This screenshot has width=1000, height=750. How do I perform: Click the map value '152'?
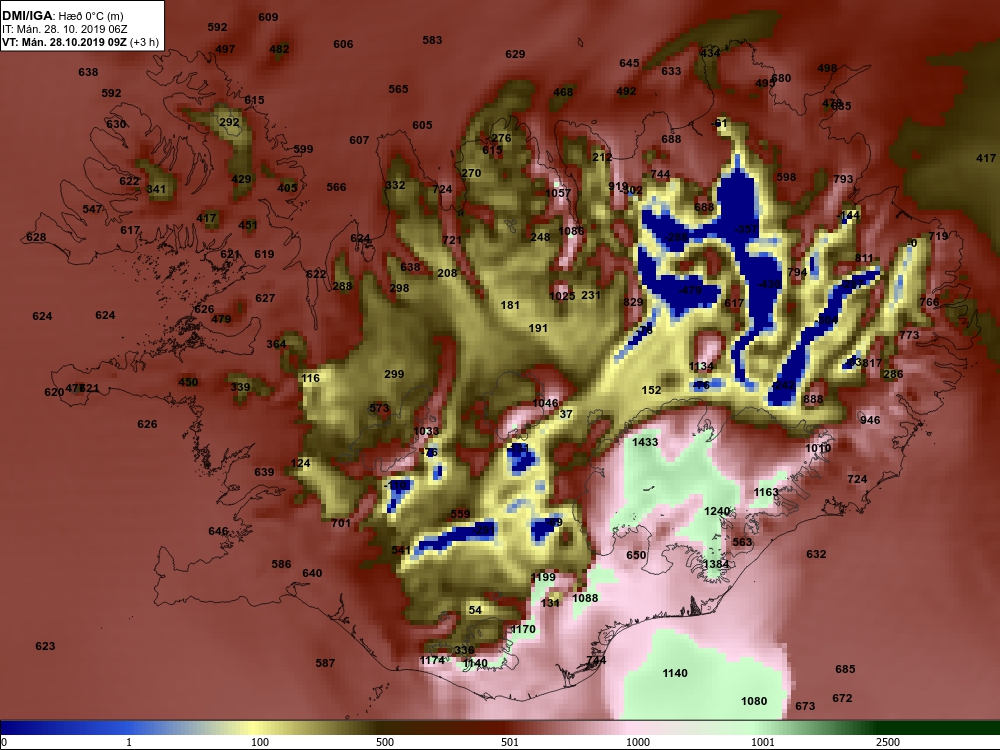(x=651, y=390)
